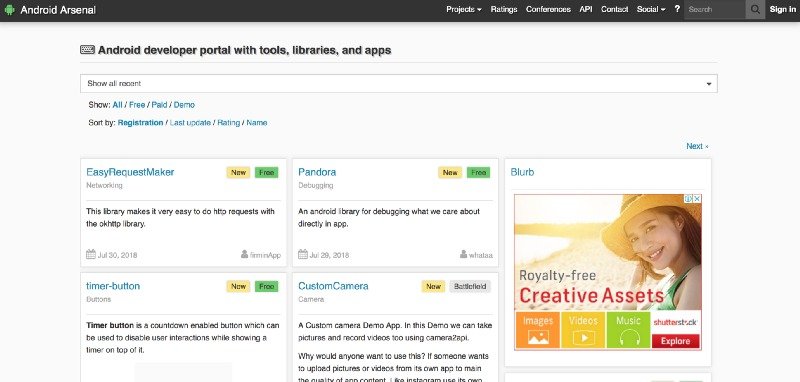This screenshot has width=800, height=382.
Task: Click the calendar icon on EasyRequestMaker card
Action: click(91, 254)
